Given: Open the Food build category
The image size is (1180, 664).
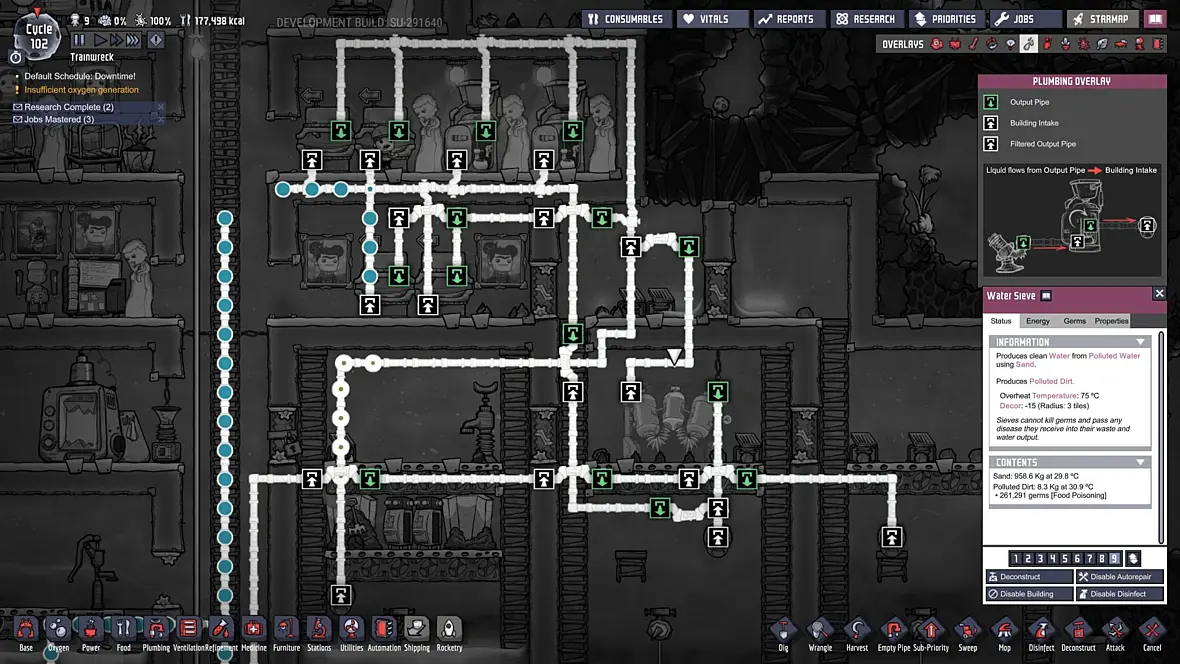Looking at the screenshot, I should [123, 633].
